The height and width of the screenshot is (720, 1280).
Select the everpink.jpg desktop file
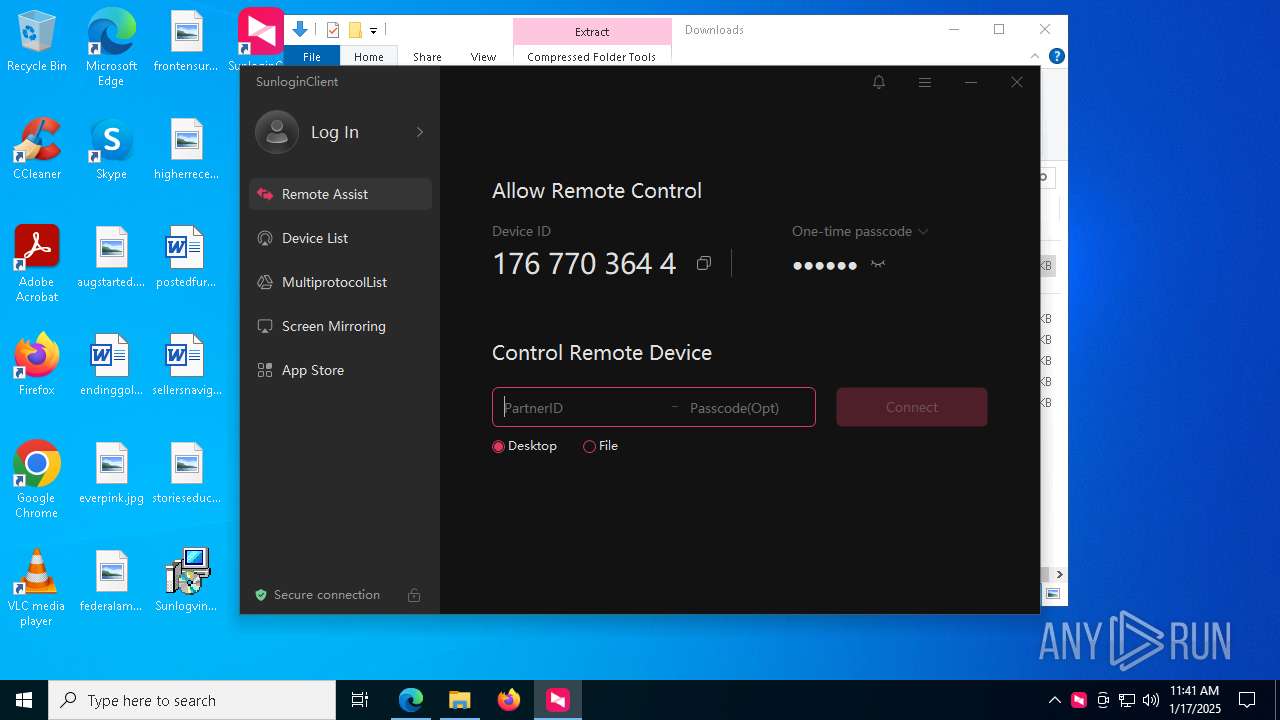[111, 474]
